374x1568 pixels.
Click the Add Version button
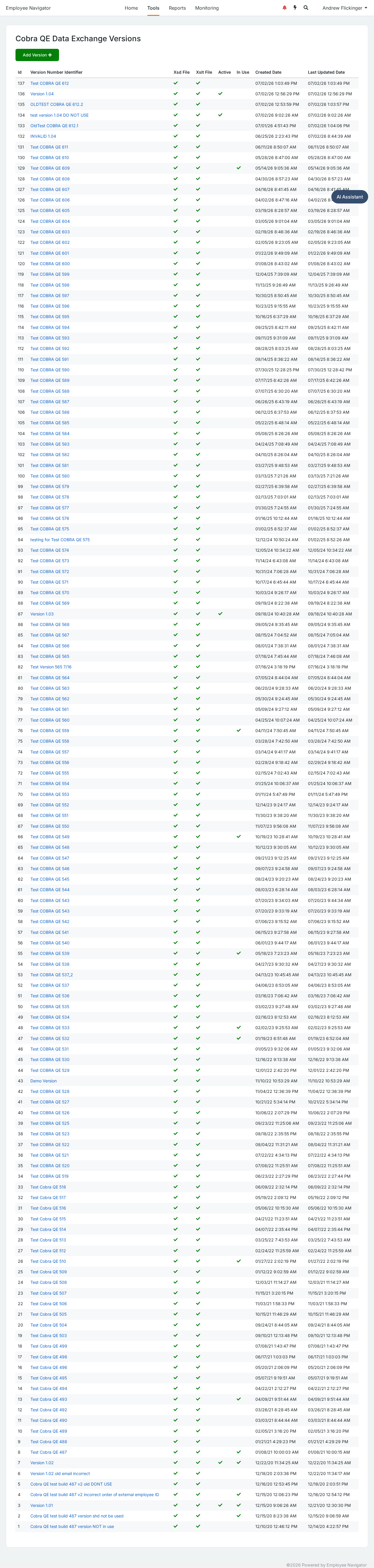37,55
